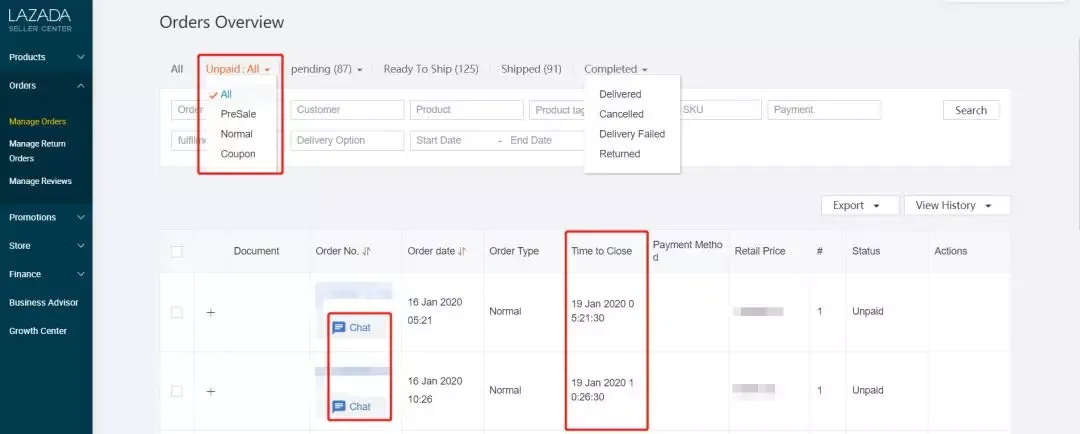Sort by Order date arrows icon

coord(462,251)
